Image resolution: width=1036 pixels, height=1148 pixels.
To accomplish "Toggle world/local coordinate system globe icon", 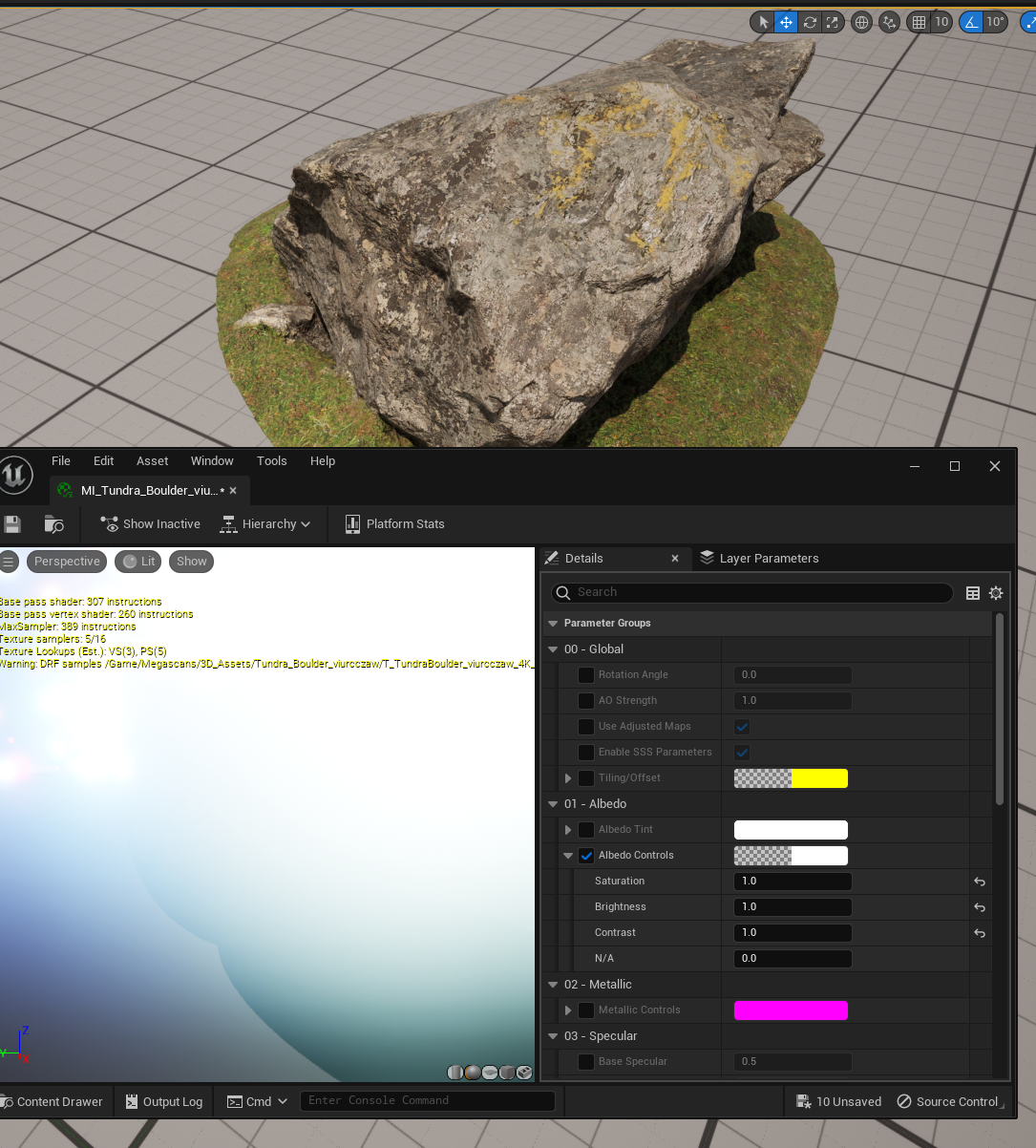I will point(861,22).
